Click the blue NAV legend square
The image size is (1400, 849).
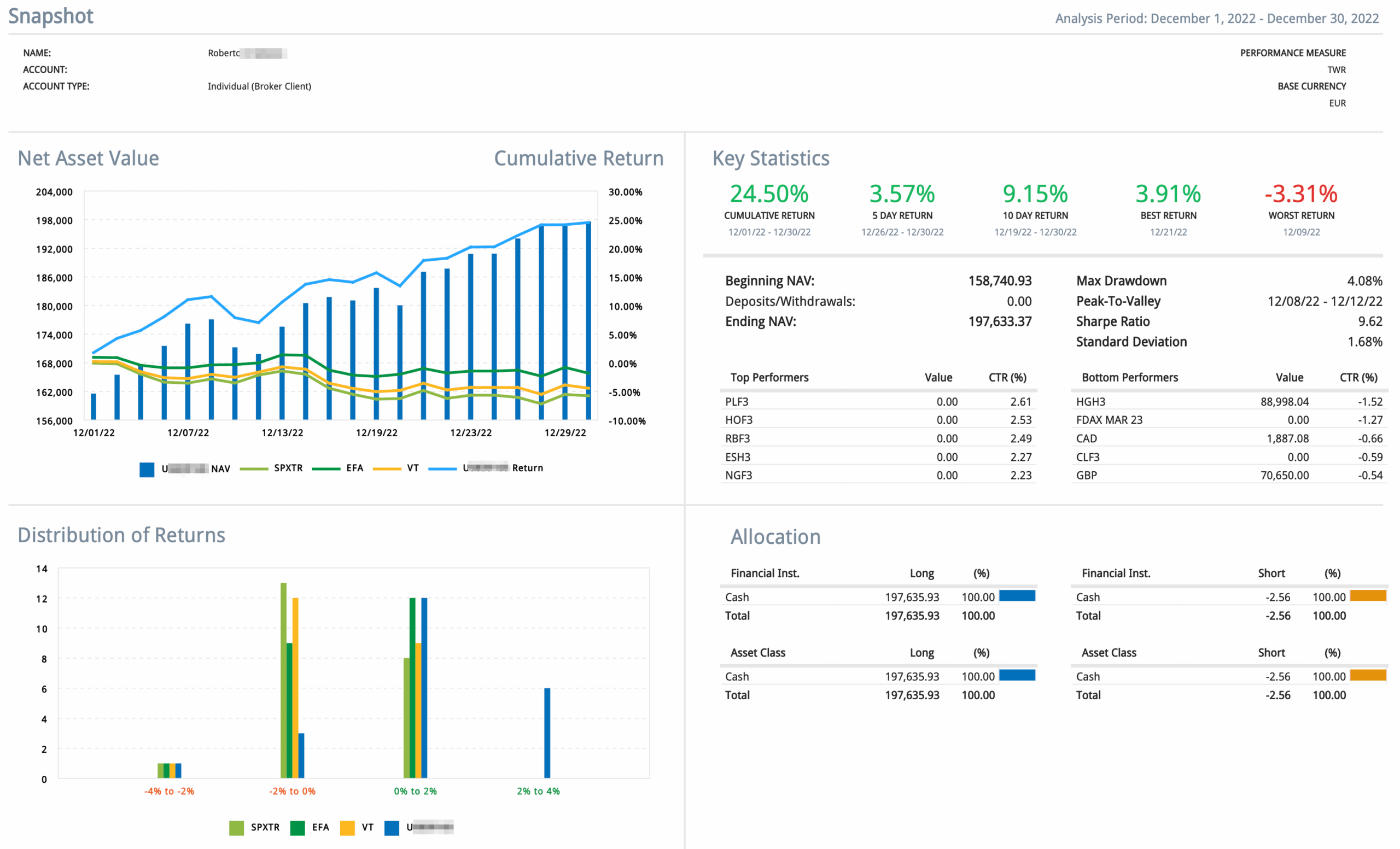[147, 469]
